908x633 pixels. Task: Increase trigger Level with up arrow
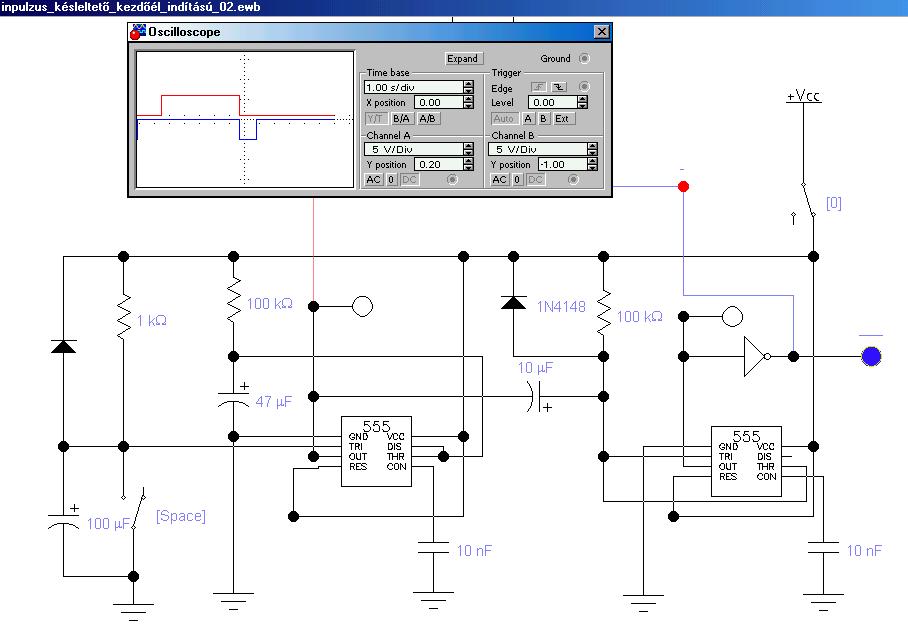pos(583,99)
